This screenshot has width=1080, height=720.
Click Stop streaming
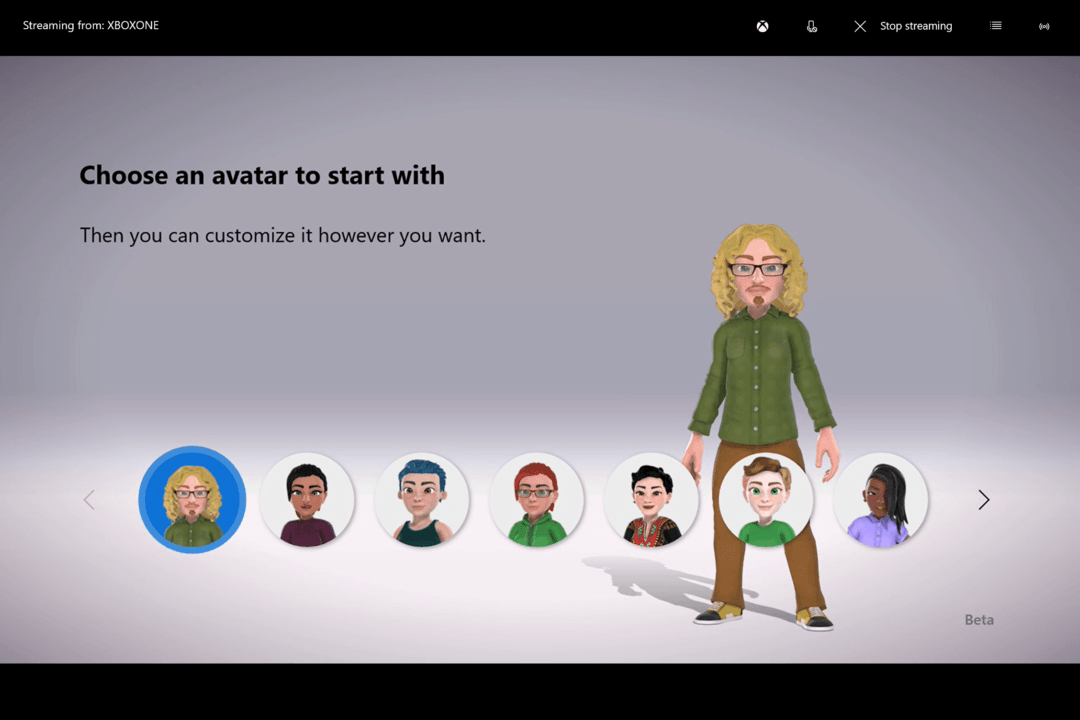(x=916, y=26)
